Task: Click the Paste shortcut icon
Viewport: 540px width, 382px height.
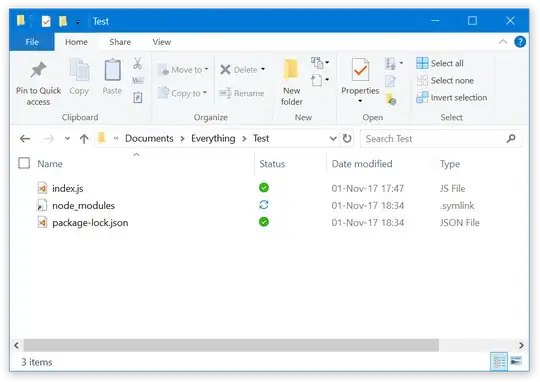Action: [x=138, y=97]
